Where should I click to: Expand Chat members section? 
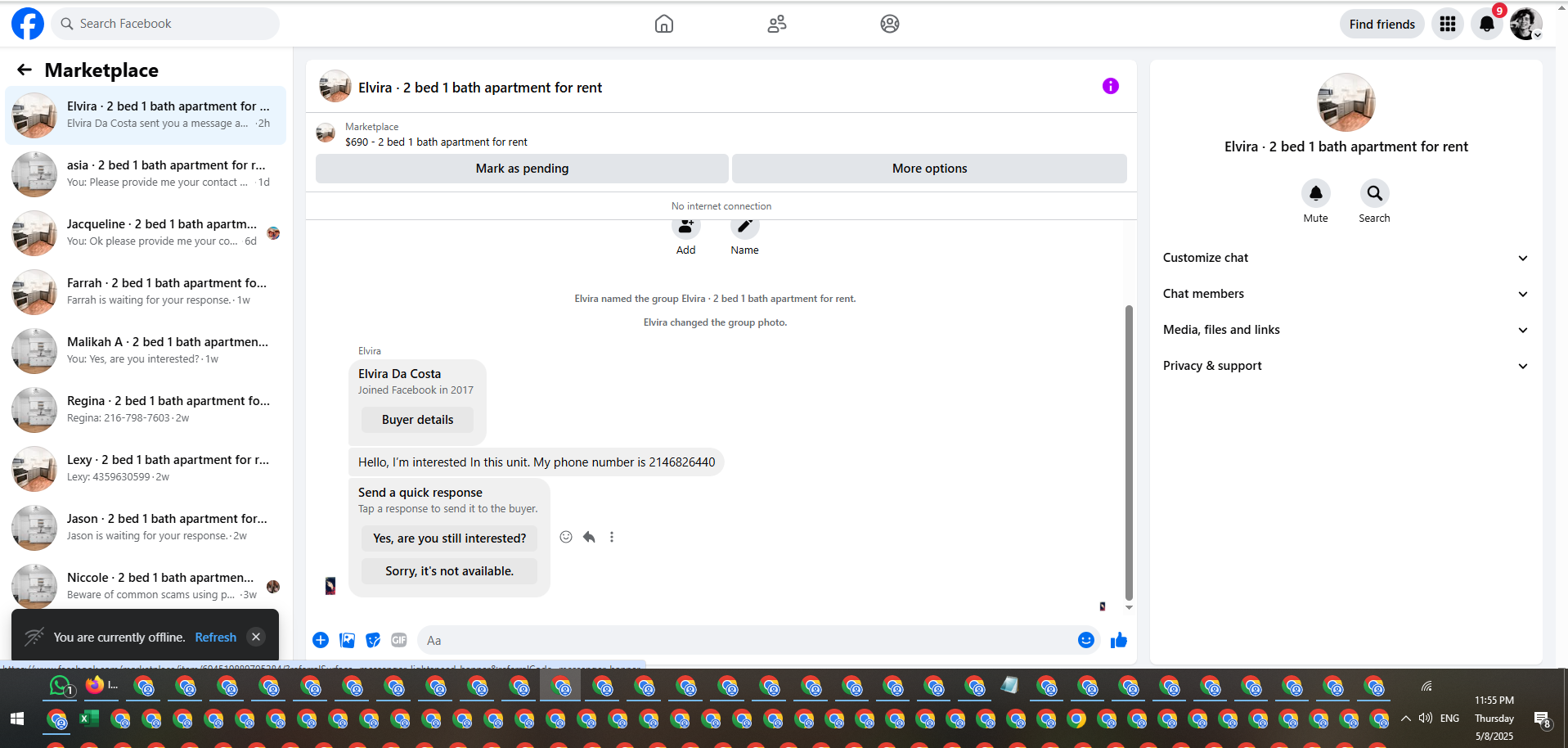[1346, 294]
